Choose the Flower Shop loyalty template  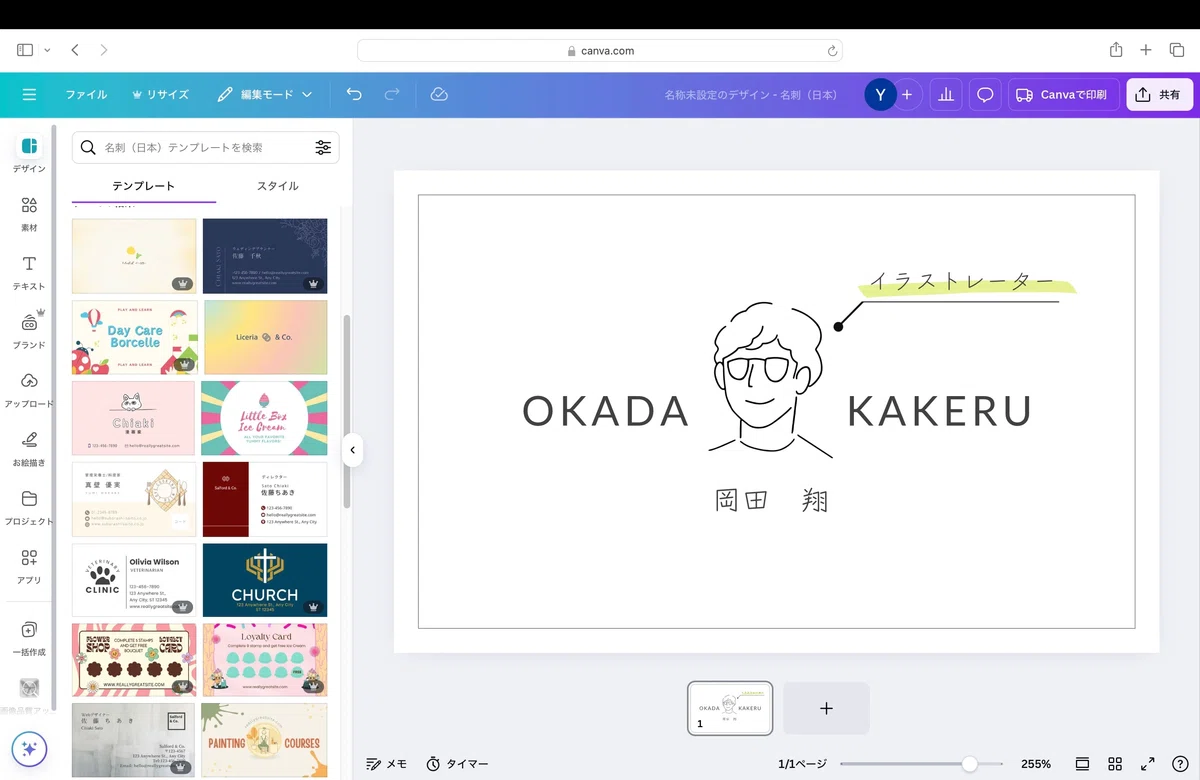click(x=134, y=660)
